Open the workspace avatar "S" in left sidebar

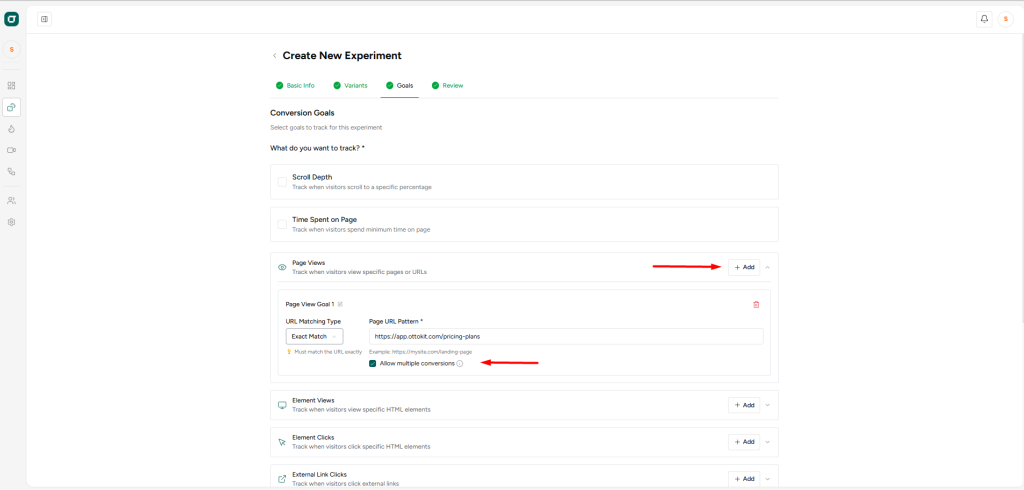(x=11, y=49)
